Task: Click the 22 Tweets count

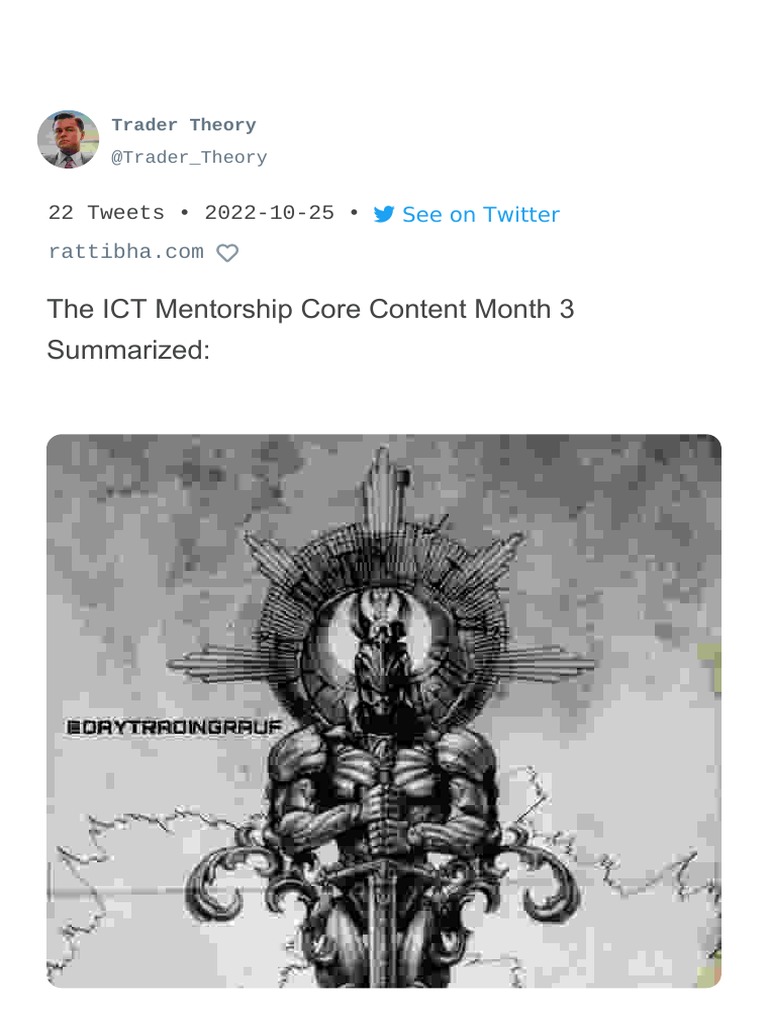Action: pyautogui.click(x=106, y=213)
